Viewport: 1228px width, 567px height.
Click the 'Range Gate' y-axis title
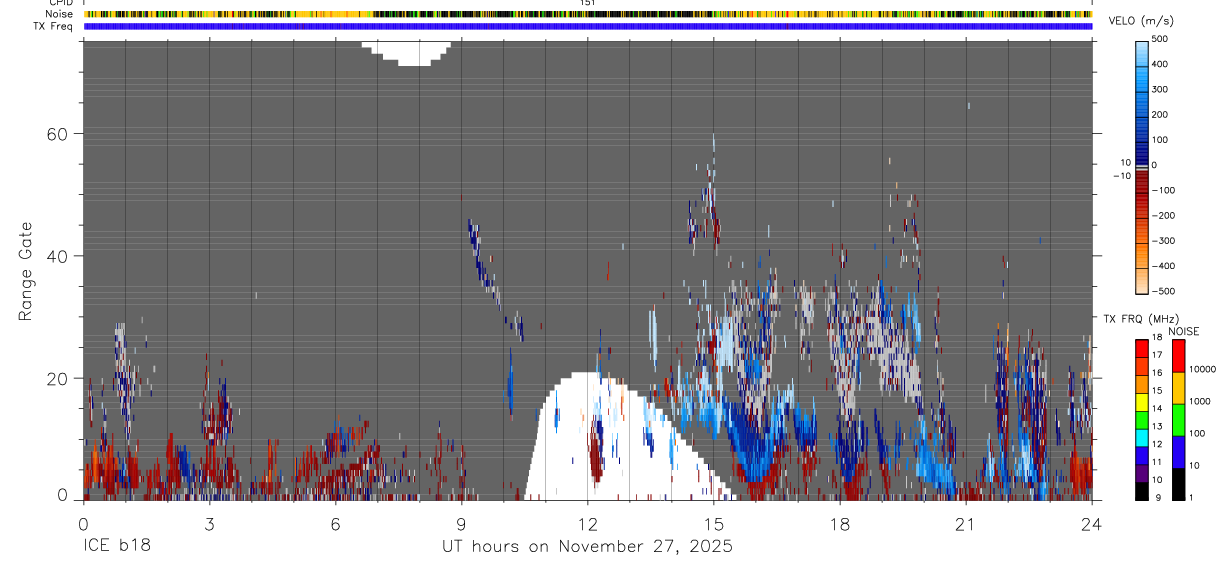coord(27,271)
